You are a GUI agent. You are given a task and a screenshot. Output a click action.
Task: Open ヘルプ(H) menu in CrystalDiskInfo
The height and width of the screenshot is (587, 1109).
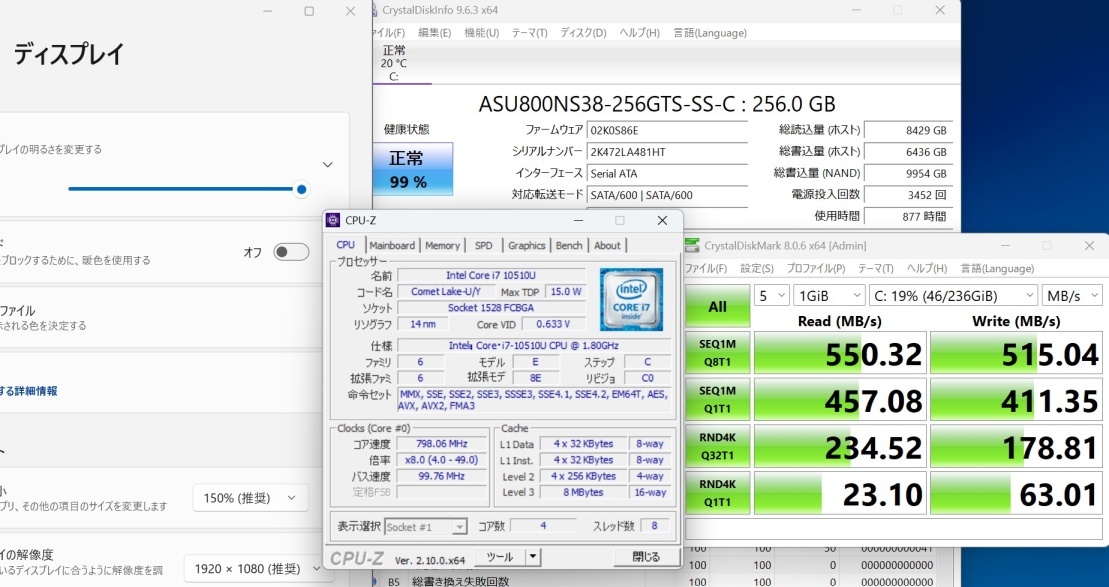[x=639, y=33]
